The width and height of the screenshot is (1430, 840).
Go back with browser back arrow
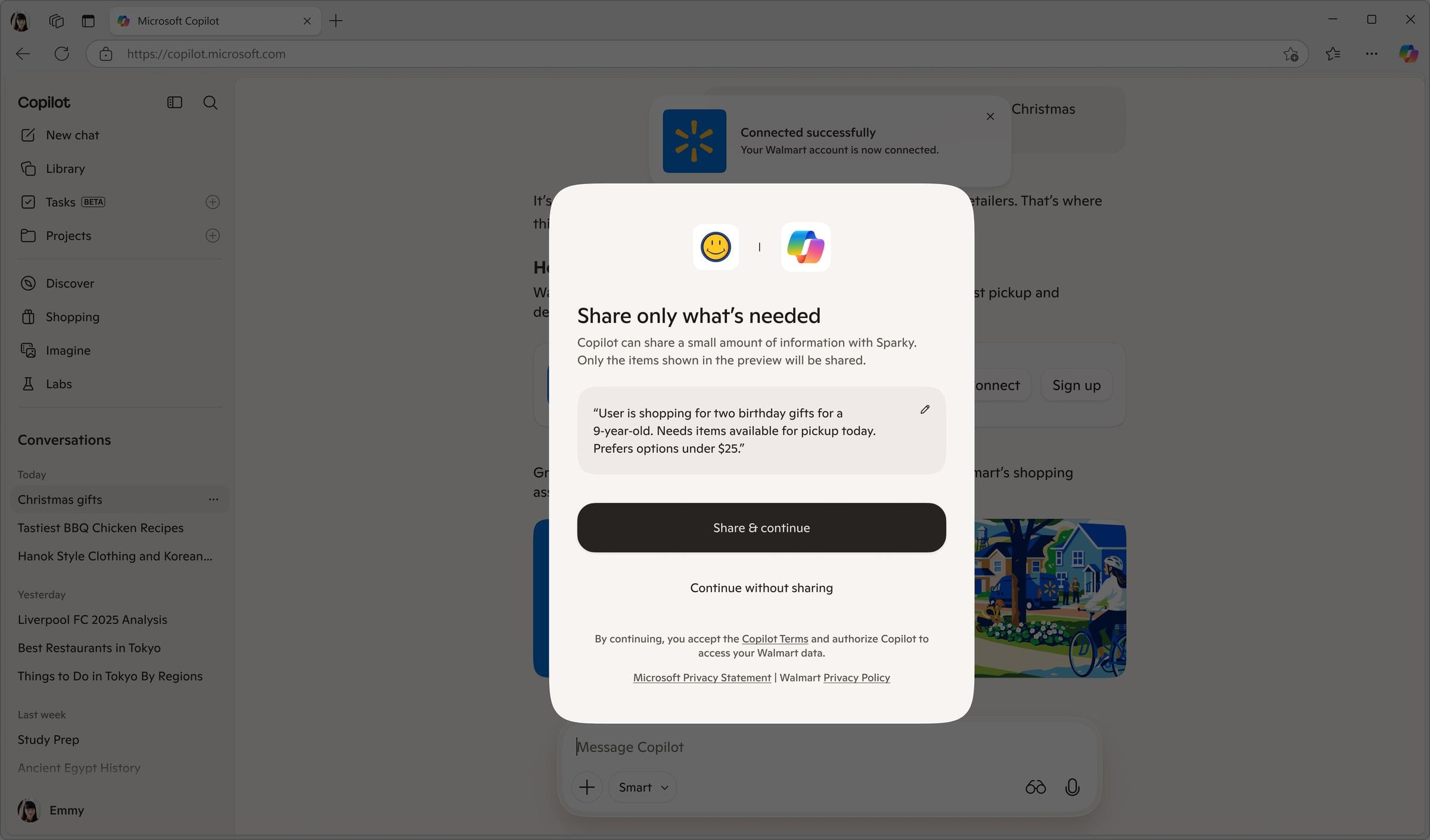[x=23, y=54]
